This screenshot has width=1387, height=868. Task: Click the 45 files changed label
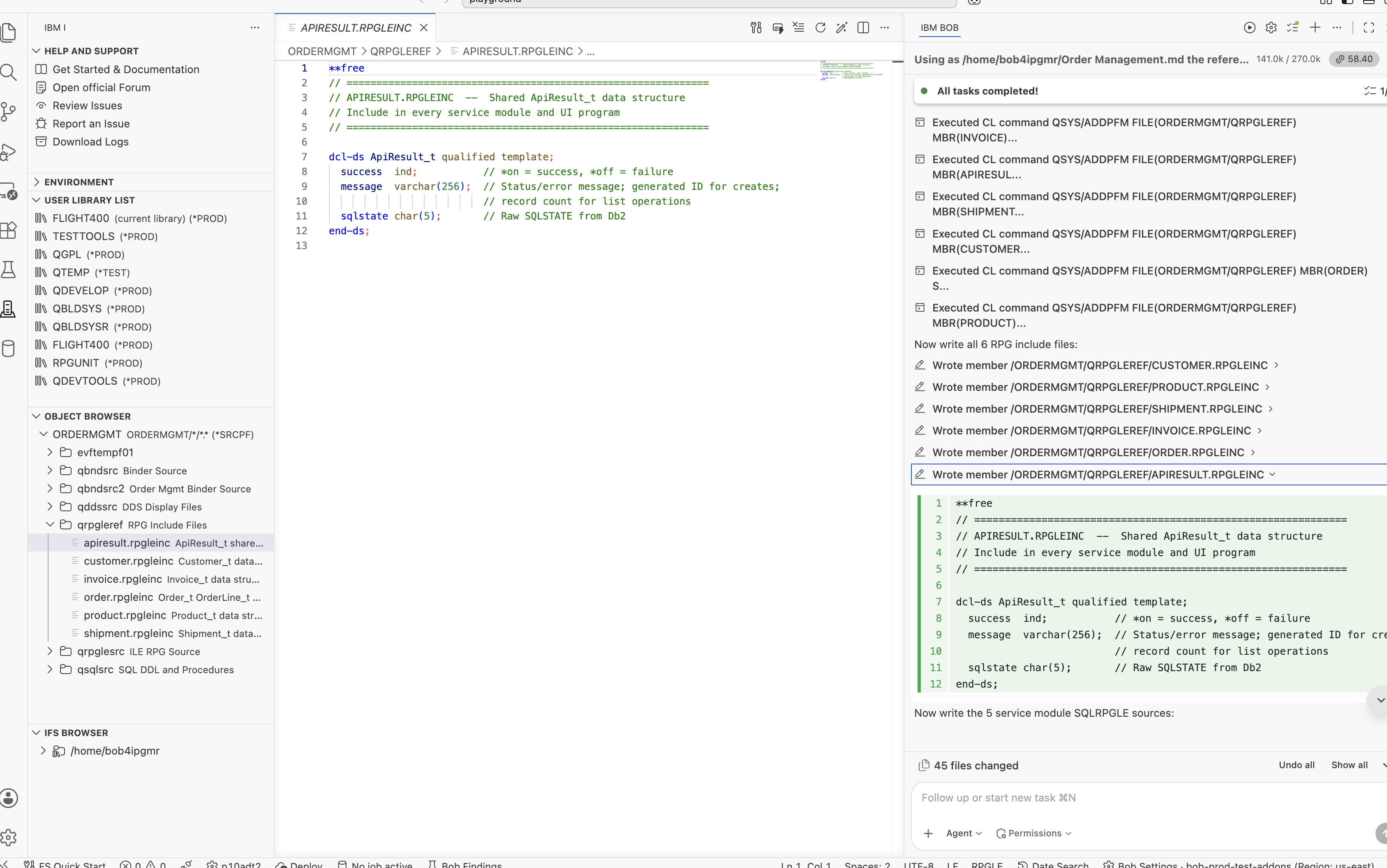point(976,765)
